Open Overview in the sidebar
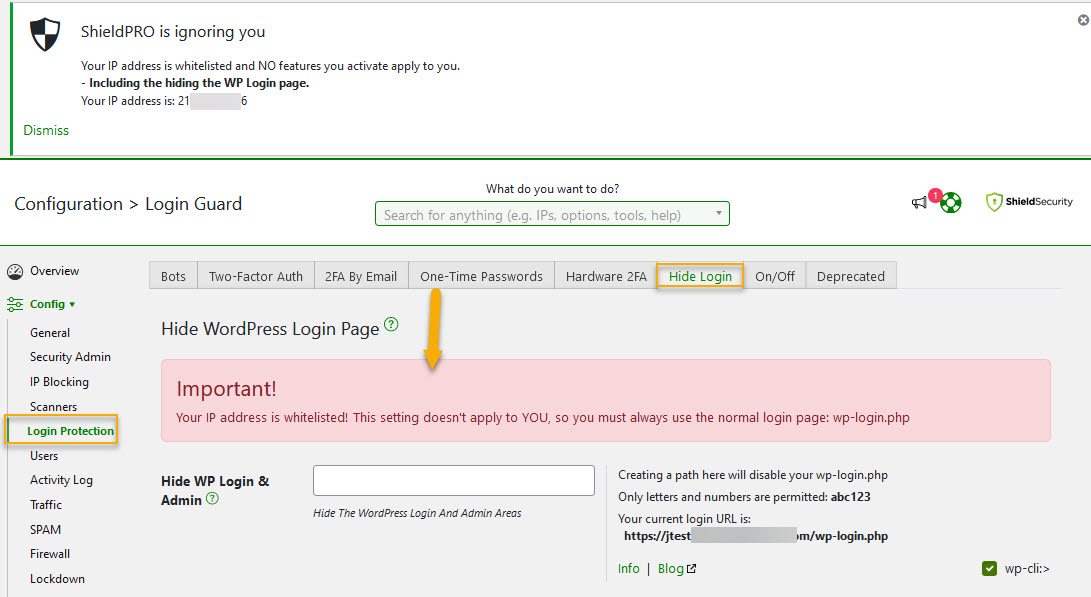The height and width of the screenshot is (597, 1091). click(54, 271)
